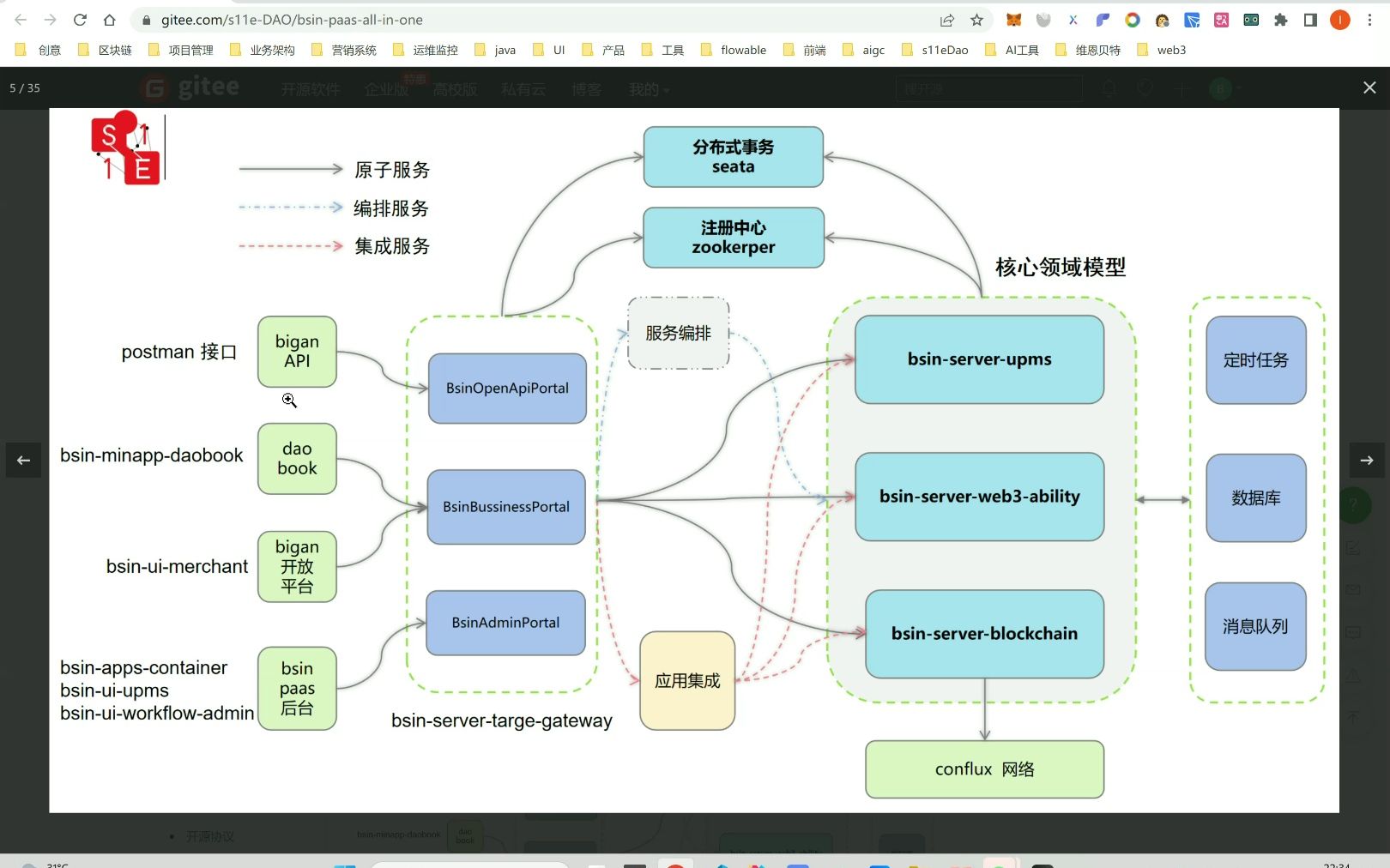Show the AI工具 bookmark folder

(1012, 50)
